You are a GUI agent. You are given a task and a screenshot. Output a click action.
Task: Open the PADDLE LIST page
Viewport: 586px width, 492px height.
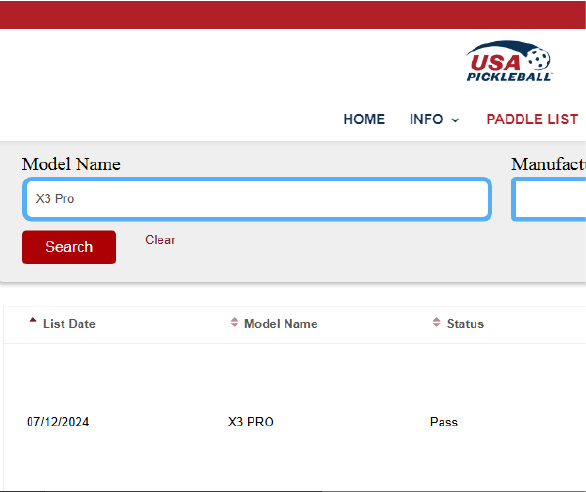click(x=532, y=119)
